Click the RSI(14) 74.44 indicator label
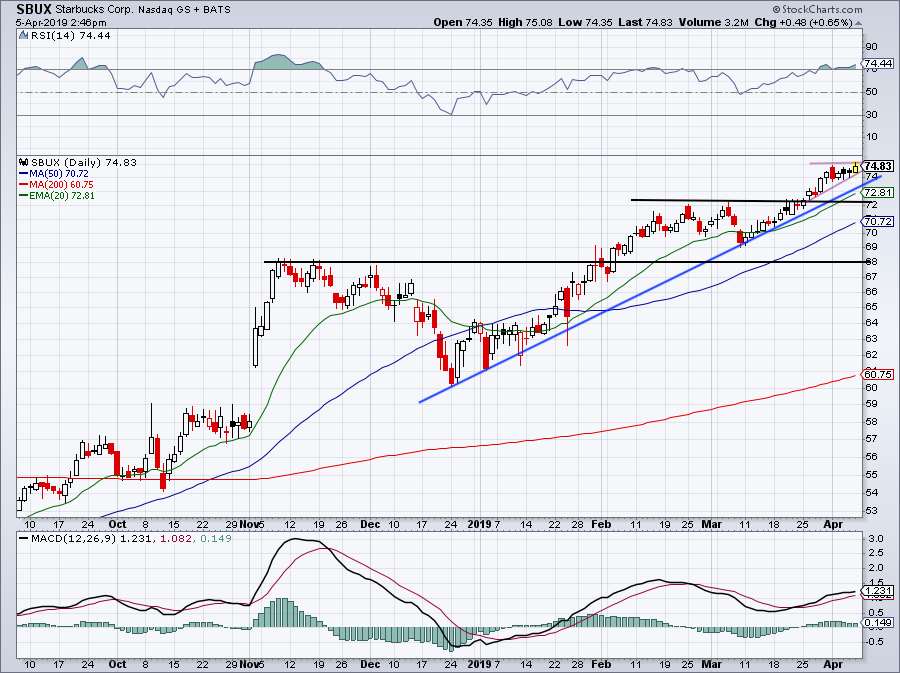 [71, 36]
